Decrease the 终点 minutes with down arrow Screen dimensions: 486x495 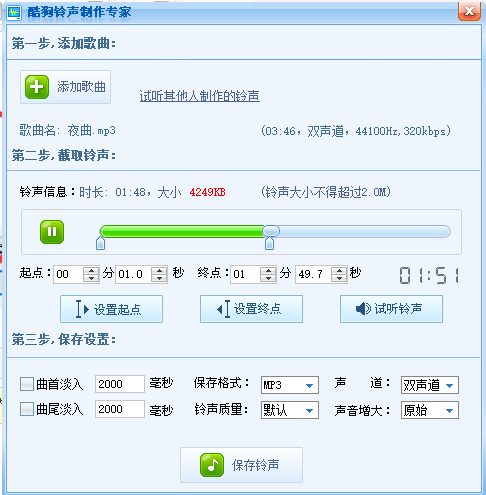click(268, 278)
